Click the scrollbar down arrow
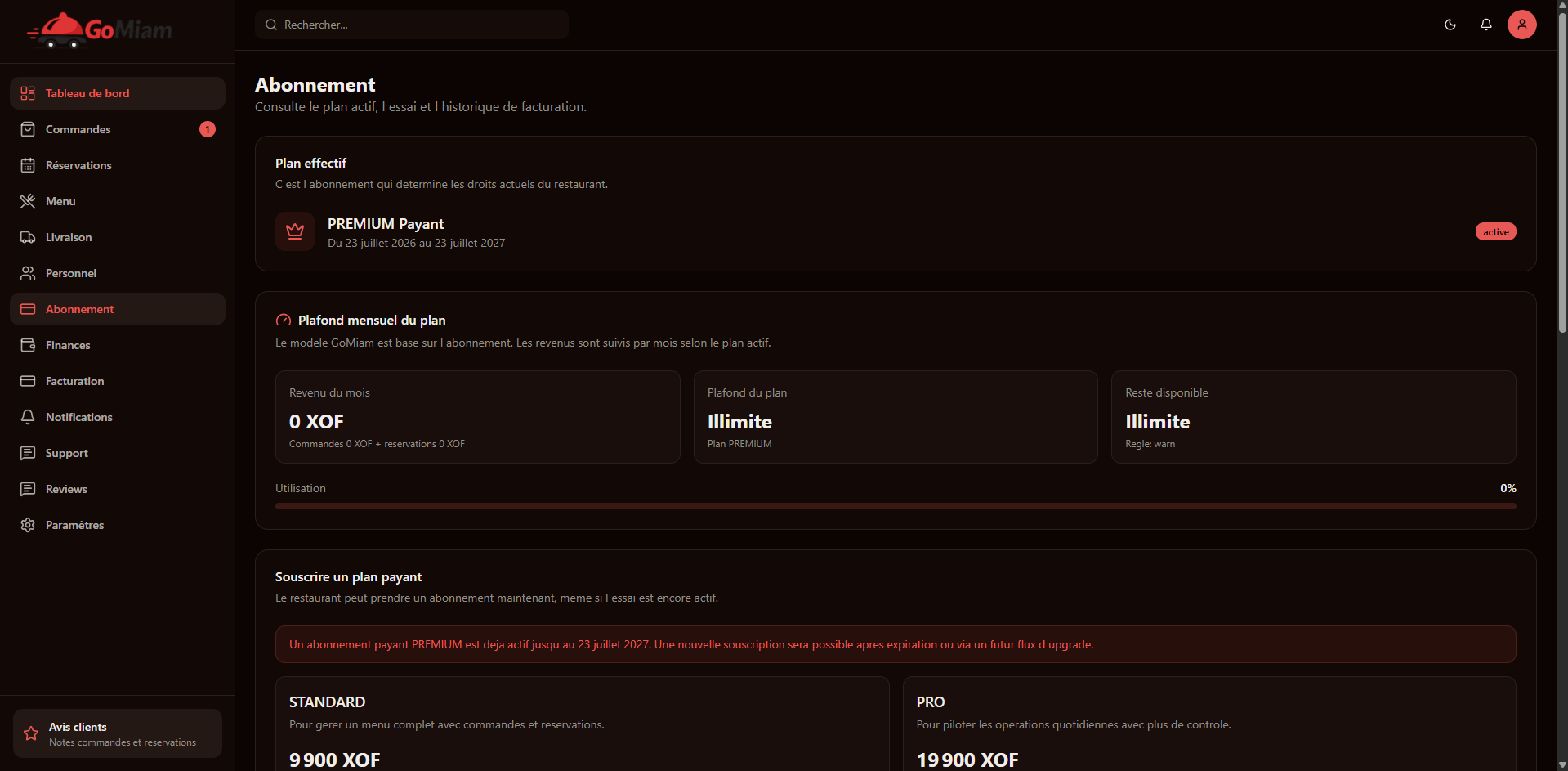 point(1562,765)
